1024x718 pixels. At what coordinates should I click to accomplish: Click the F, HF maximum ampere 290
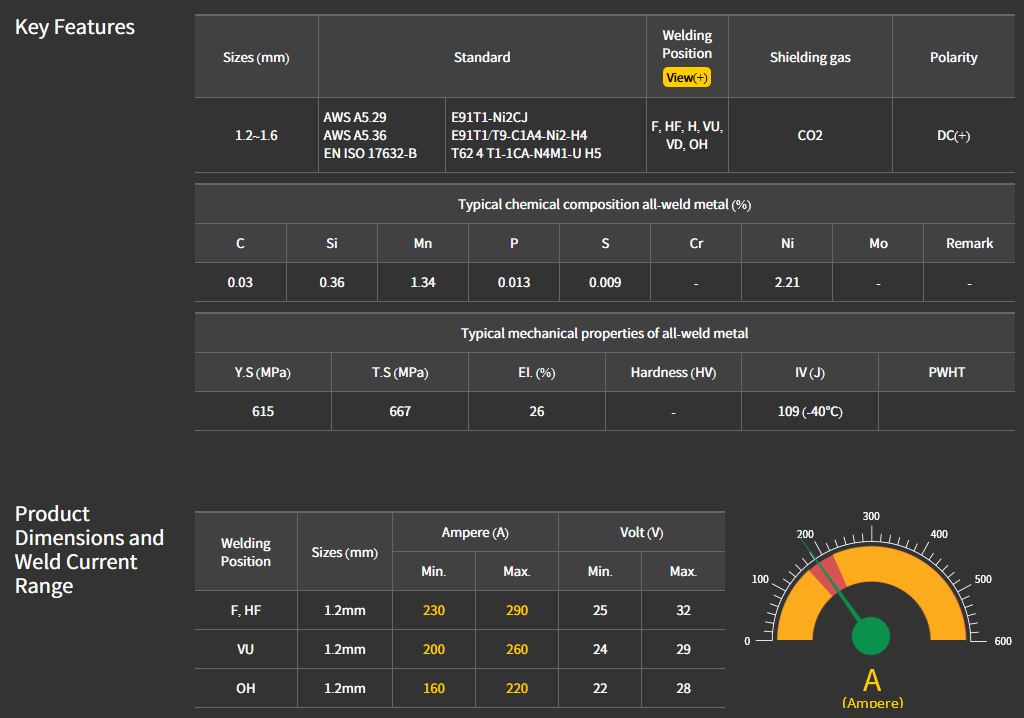(x=517, y=610)
